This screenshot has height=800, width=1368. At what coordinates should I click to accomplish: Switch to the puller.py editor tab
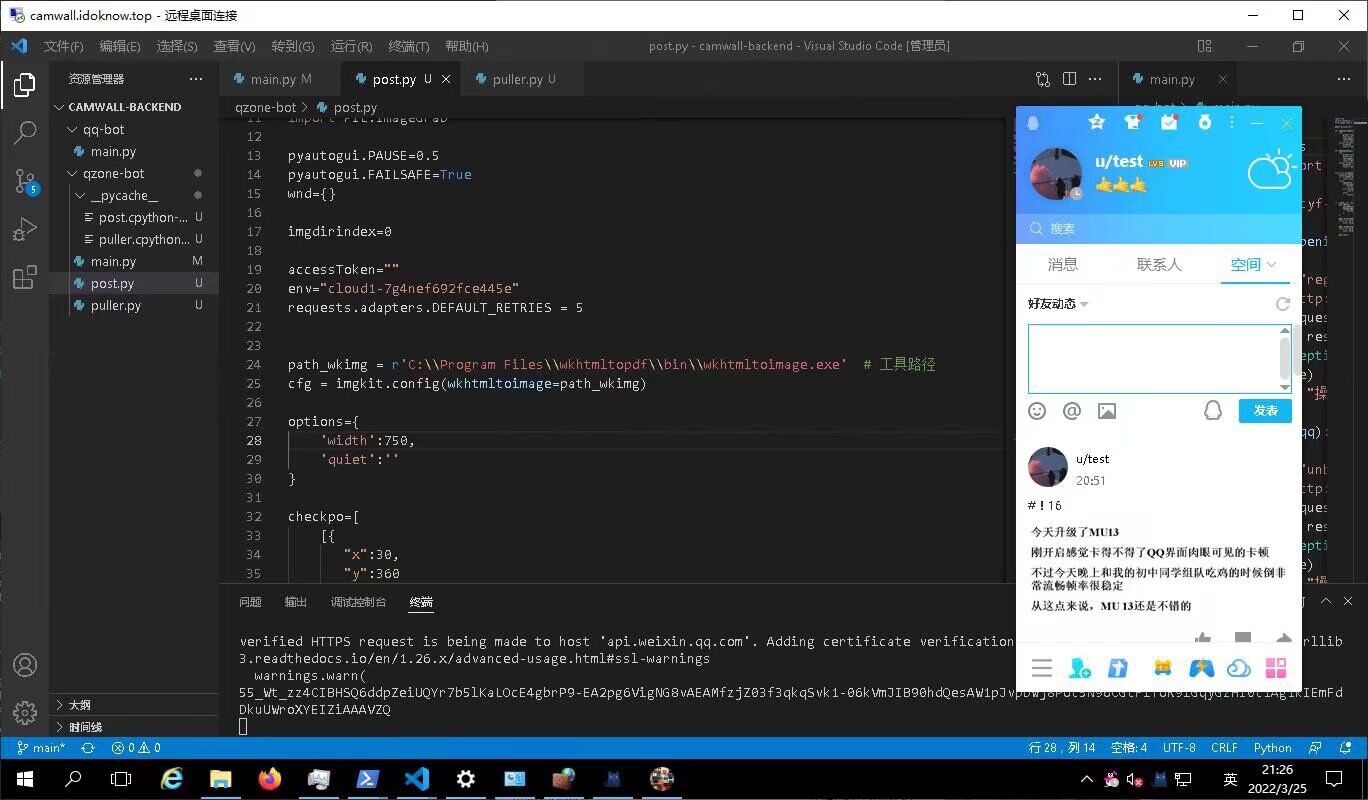click(517, 79)
